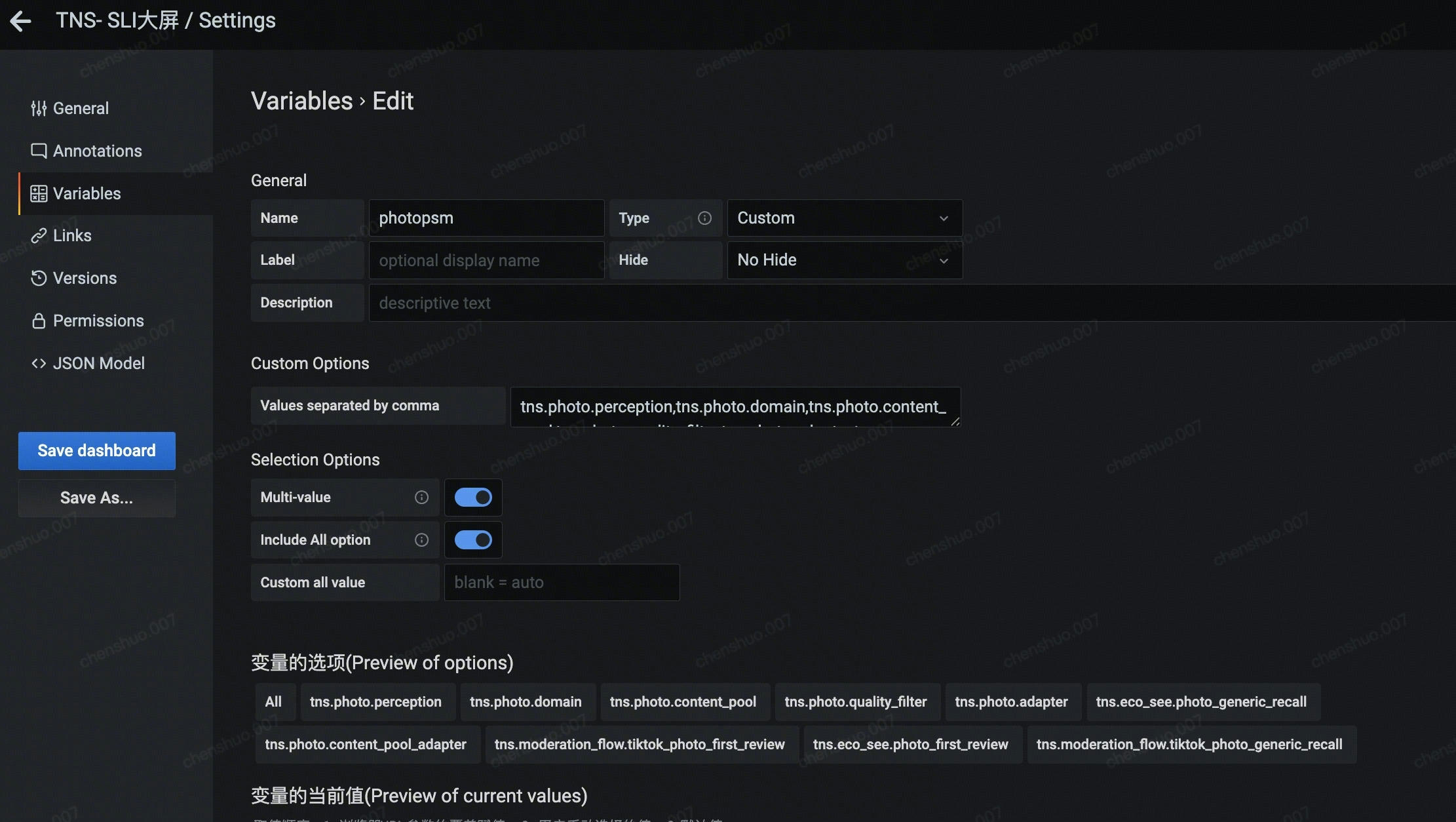Click the Links chain icon
Screen dimensions: 1456x822
point(39,235)
